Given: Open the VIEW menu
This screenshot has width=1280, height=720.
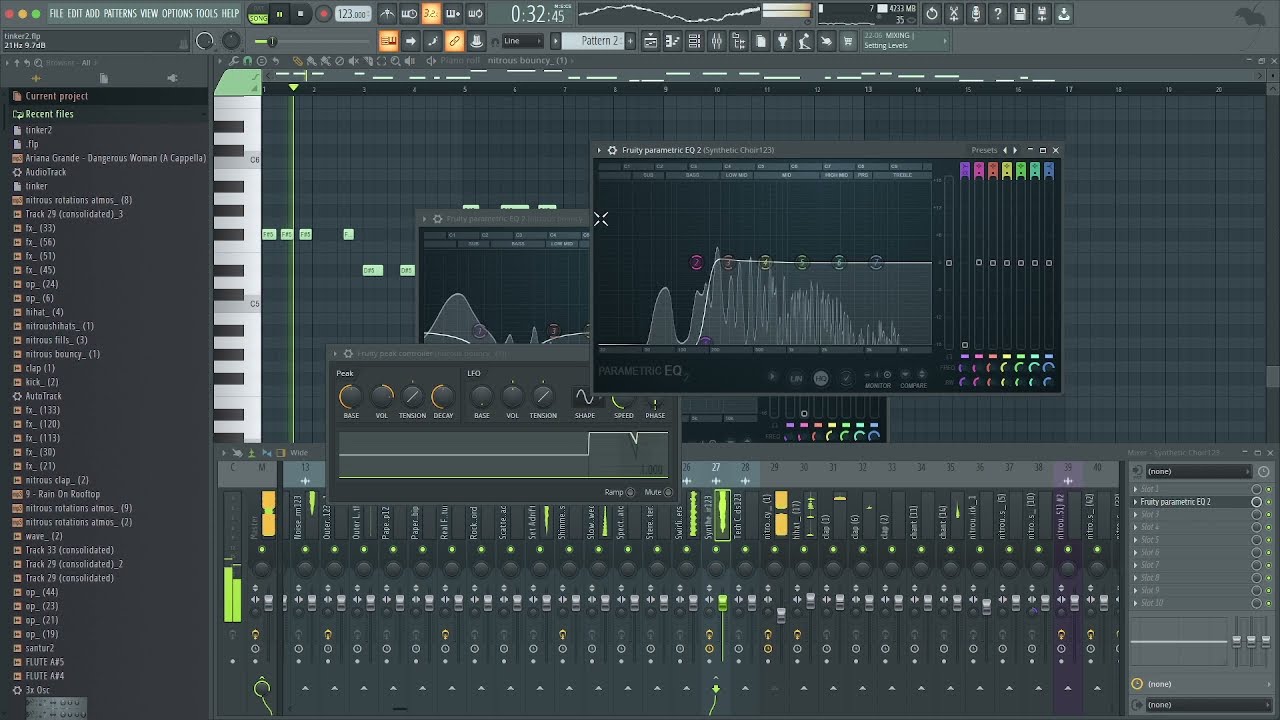Looking at the screenshot, I should [149, 14].
